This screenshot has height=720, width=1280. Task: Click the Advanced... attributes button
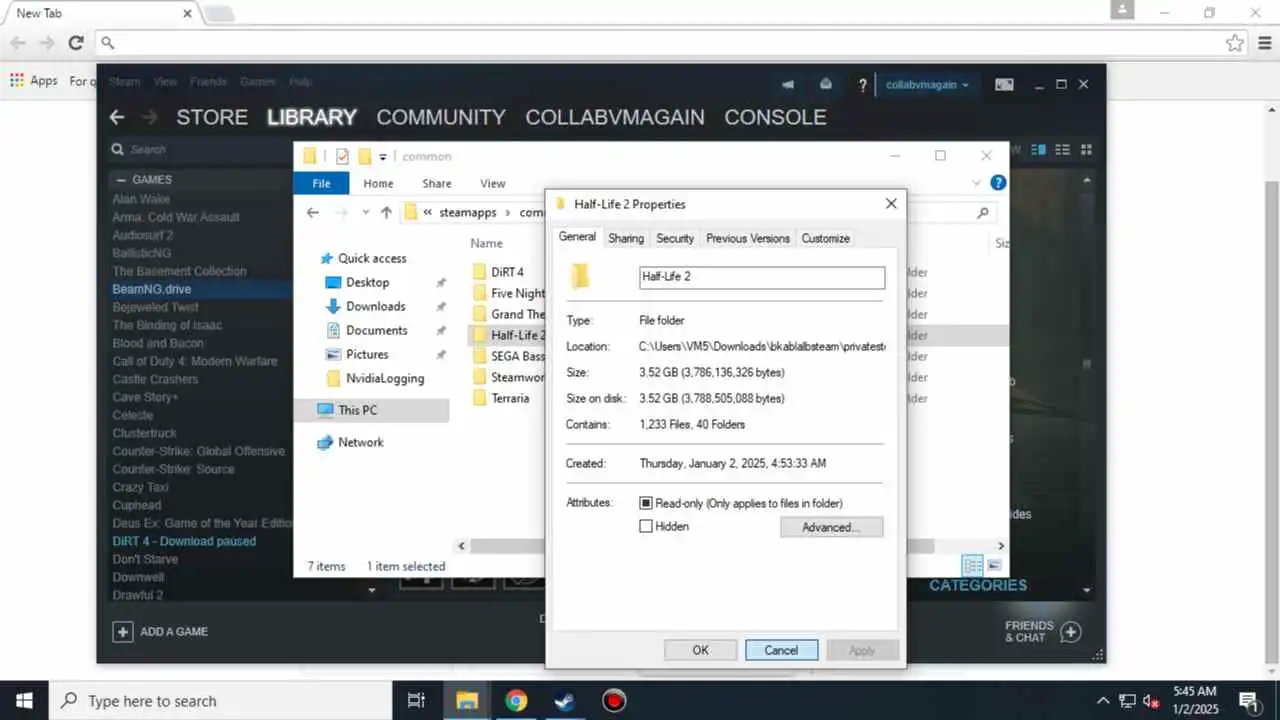coord(831,527)
